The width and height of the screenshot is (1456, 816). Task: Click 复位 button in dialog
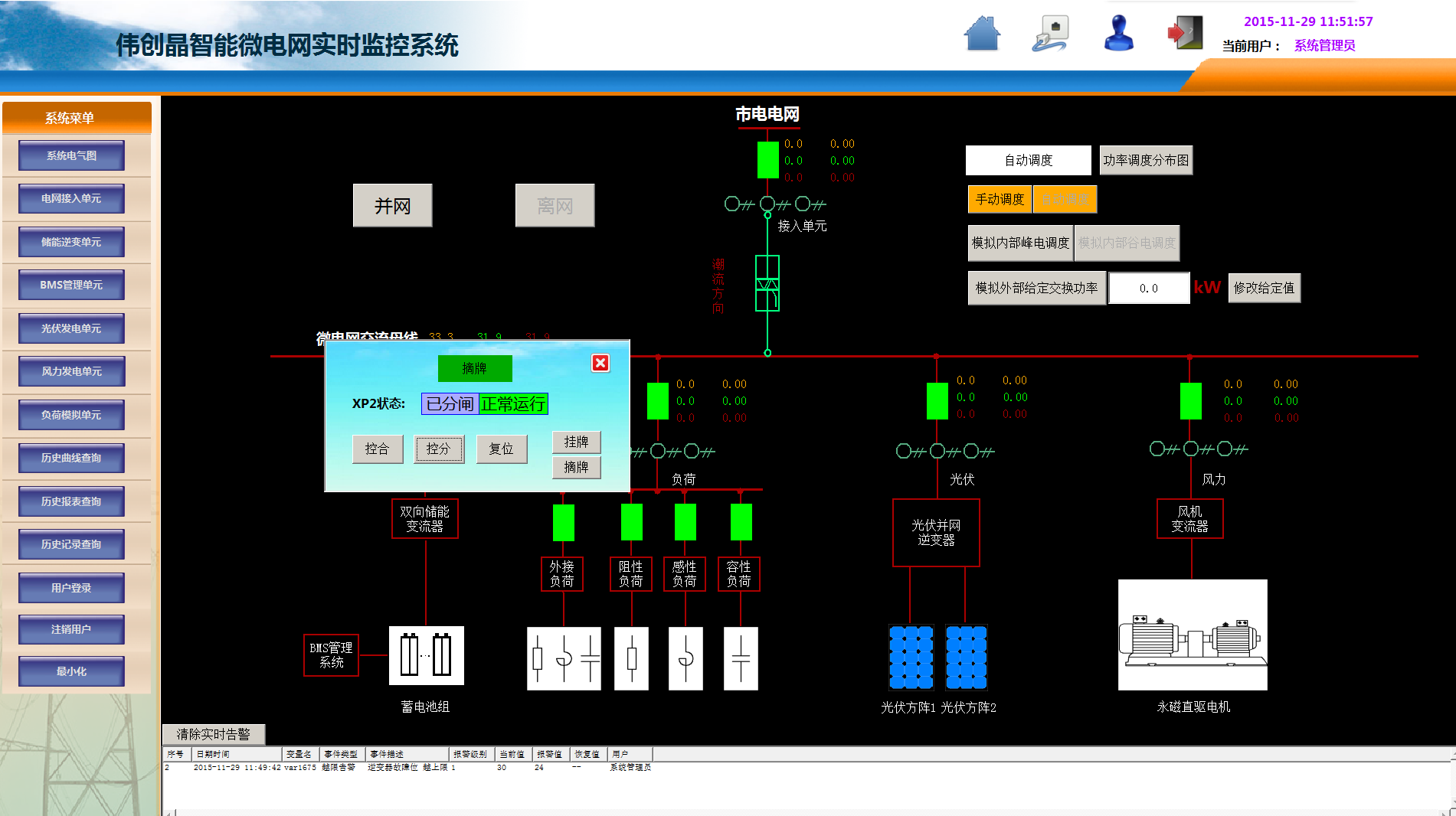(x=502, y=449)
